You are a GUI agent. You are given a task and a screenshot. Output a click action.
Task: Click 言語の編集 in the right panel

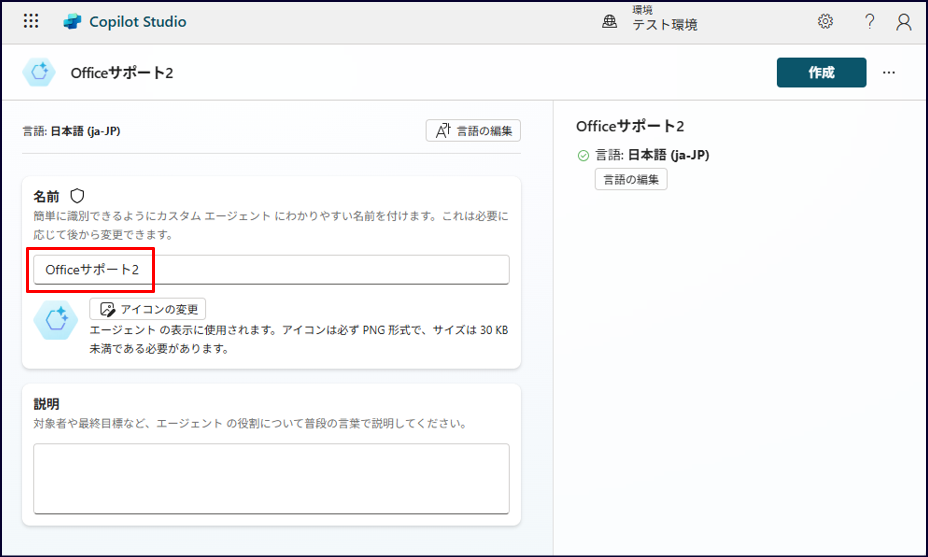pos(631,179)
